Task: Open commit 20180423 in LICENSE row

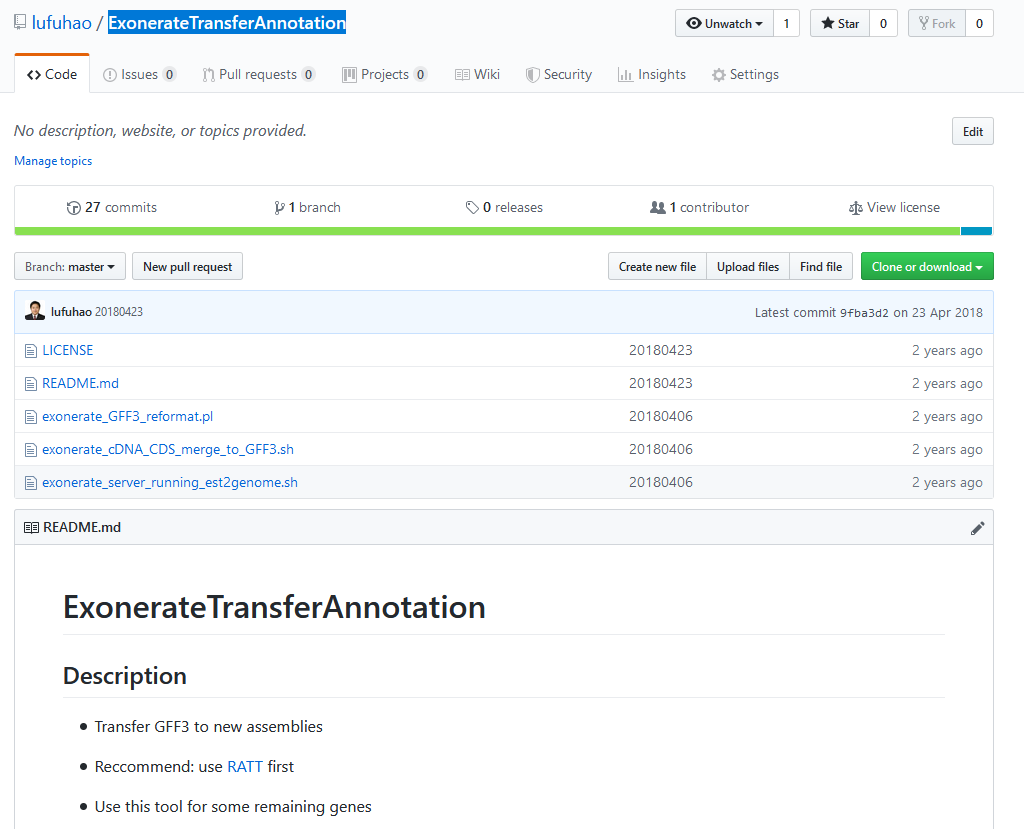Action: point(660,350)
